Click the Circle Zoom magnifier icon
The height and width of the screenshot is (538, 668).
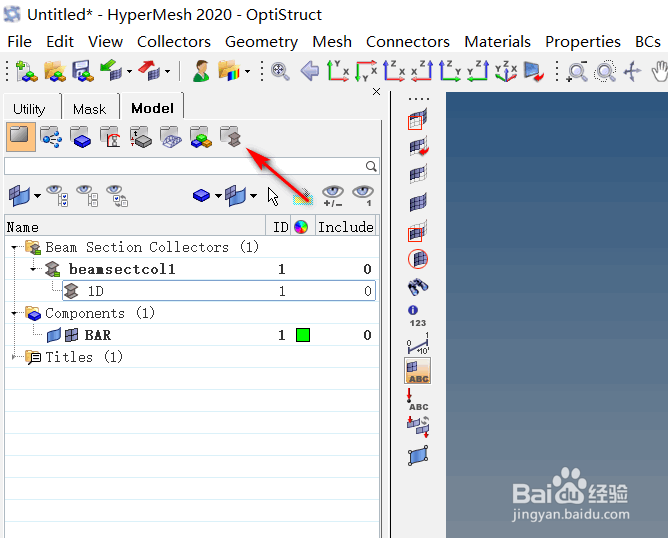click(605, 71)
